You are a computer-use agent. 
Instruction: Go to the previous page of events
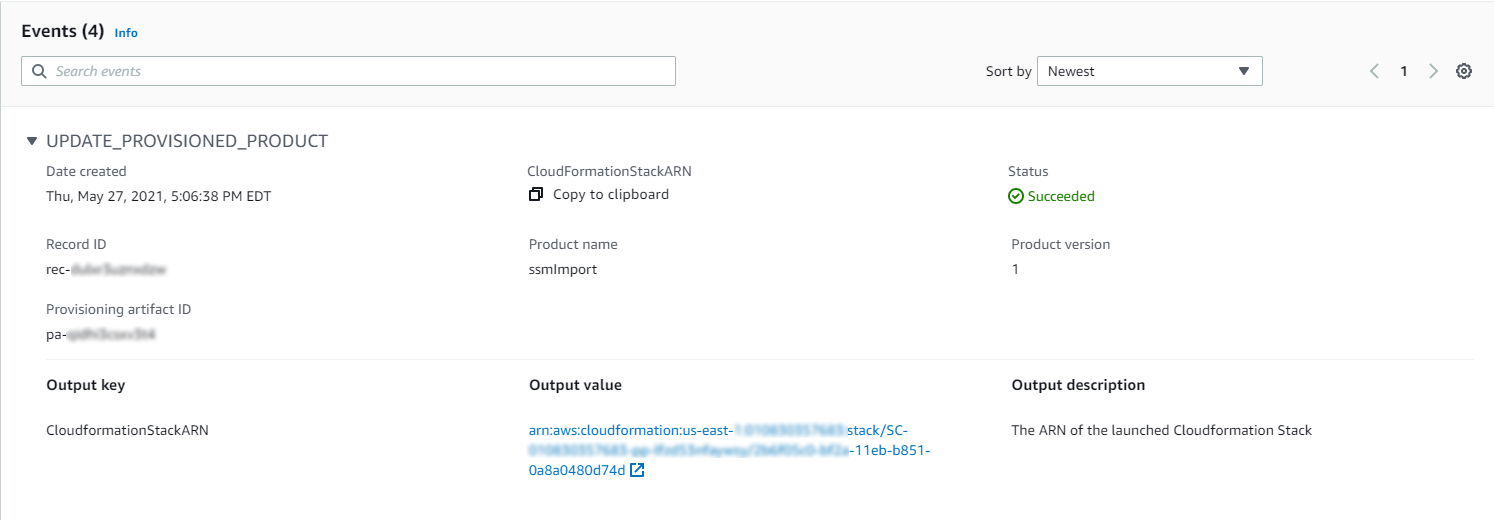[x=1374, y=71]
